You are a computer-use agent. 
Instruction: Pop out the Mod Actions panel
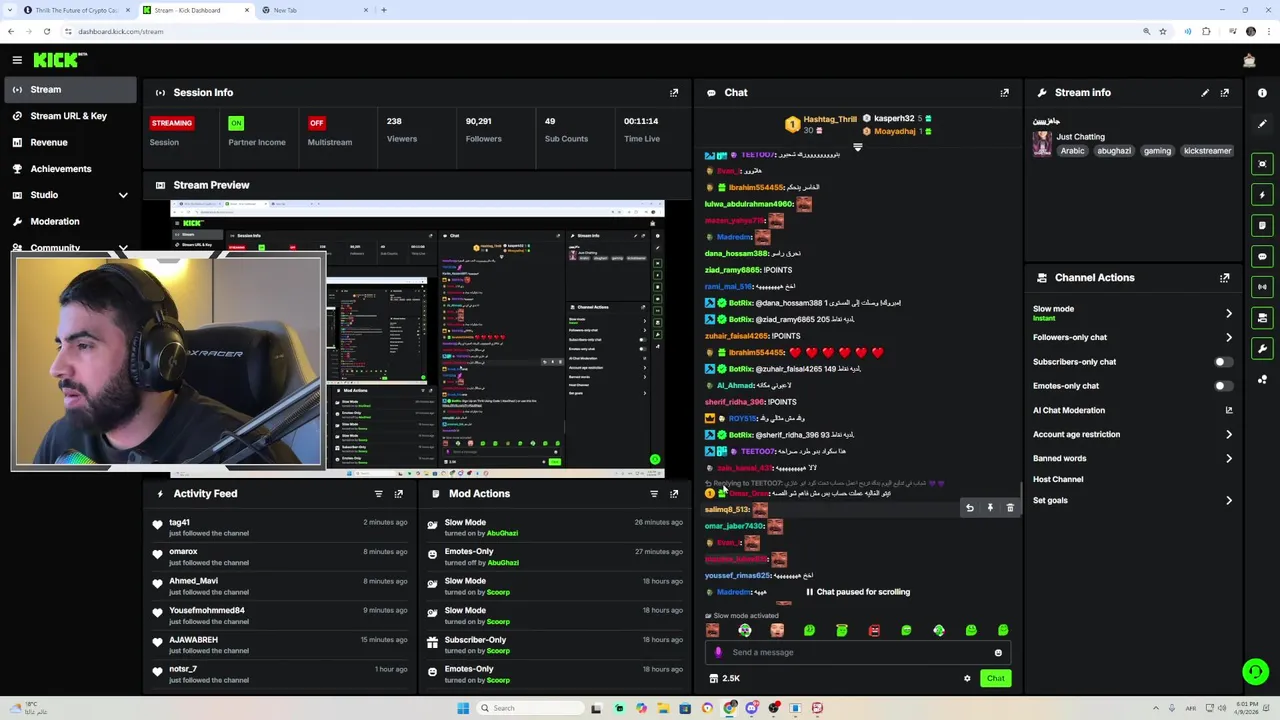674,494
